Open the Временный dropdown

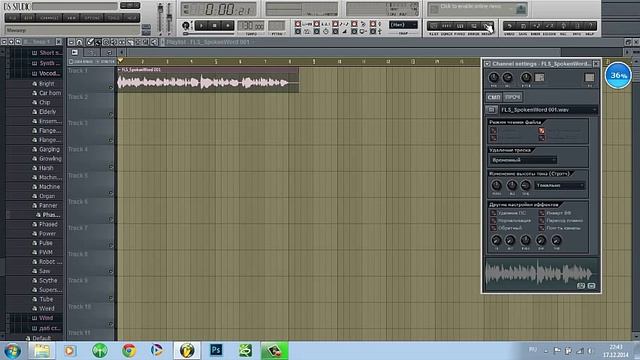(523, 160)
